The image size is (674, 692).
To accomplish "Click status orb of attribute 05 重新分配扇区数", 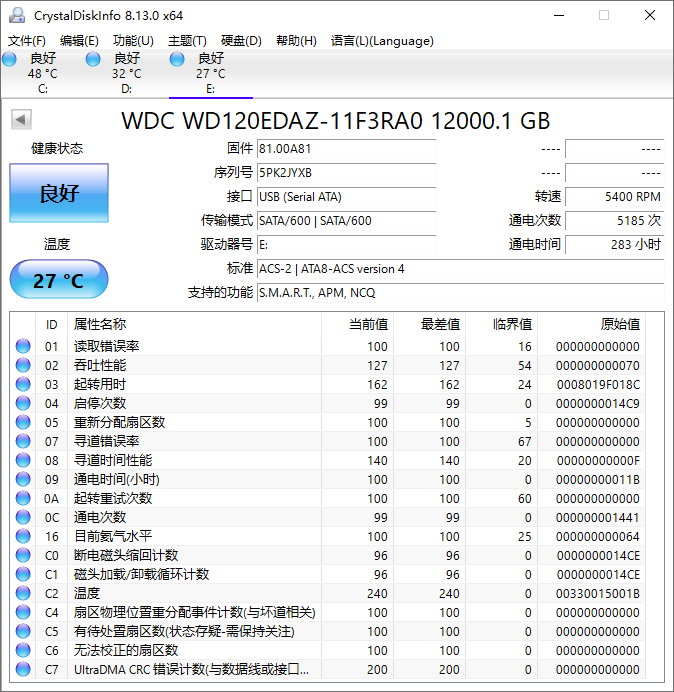I will (23, 422).
